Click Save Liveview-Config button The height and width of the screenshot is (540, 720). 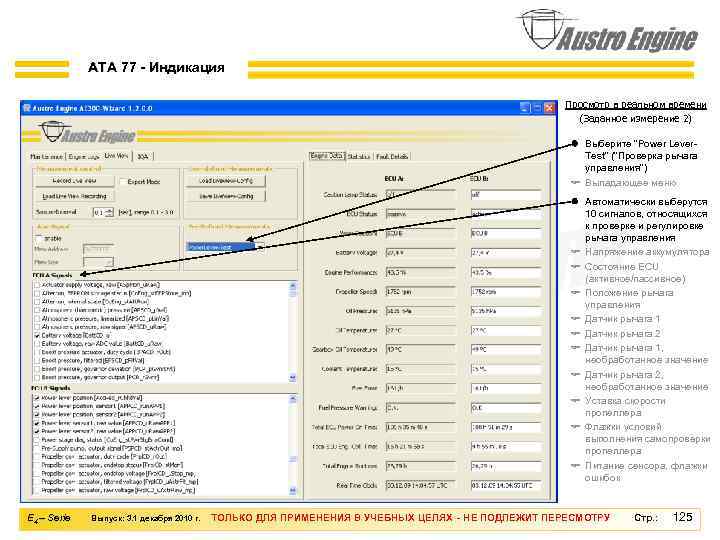click(x=225, y=196)
